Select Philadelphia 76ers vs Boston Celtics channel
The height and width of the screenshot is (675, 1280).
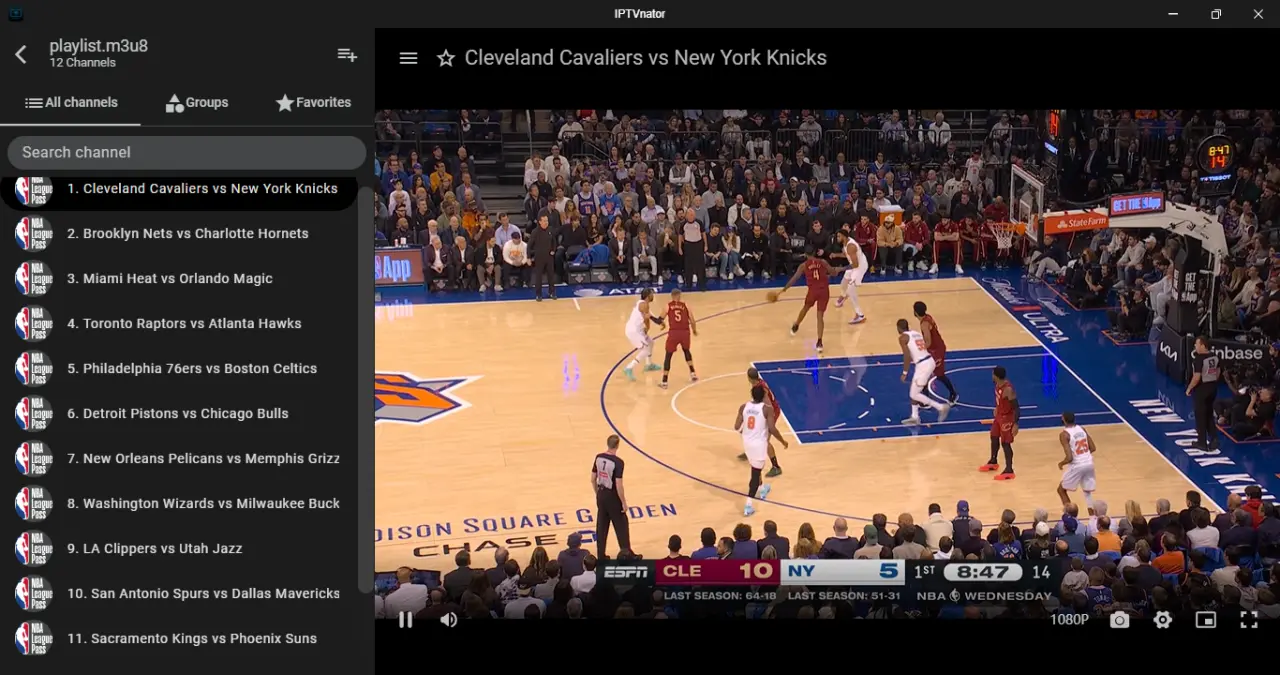179,368
